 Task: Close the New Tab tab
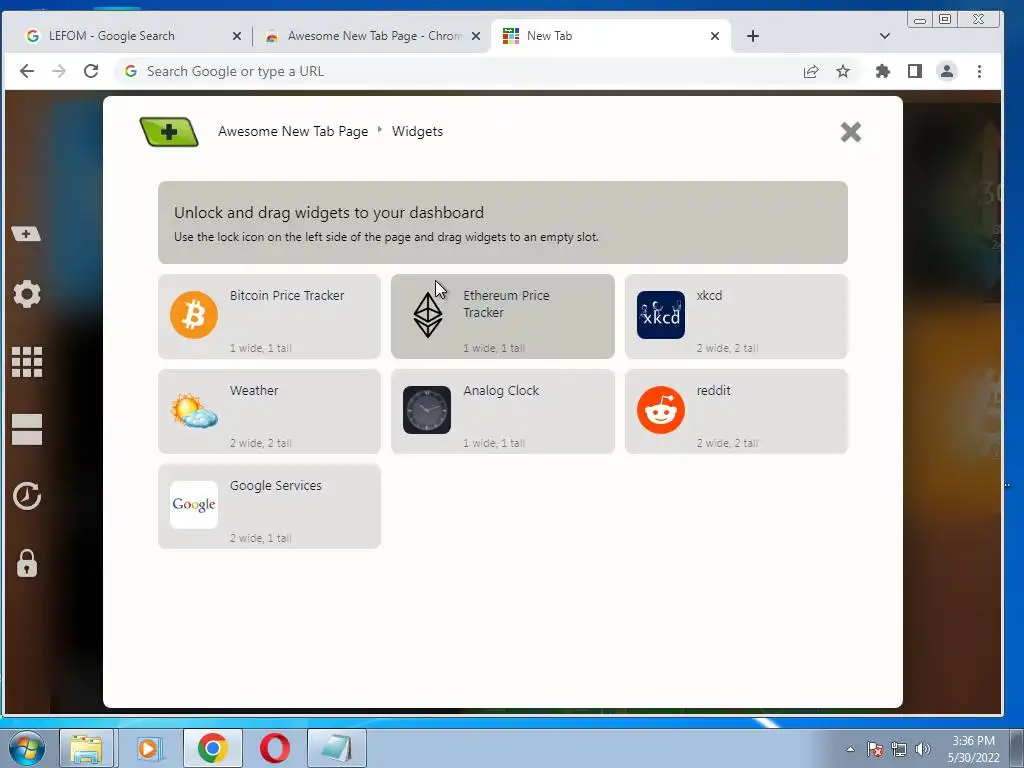tap(715, 37)
